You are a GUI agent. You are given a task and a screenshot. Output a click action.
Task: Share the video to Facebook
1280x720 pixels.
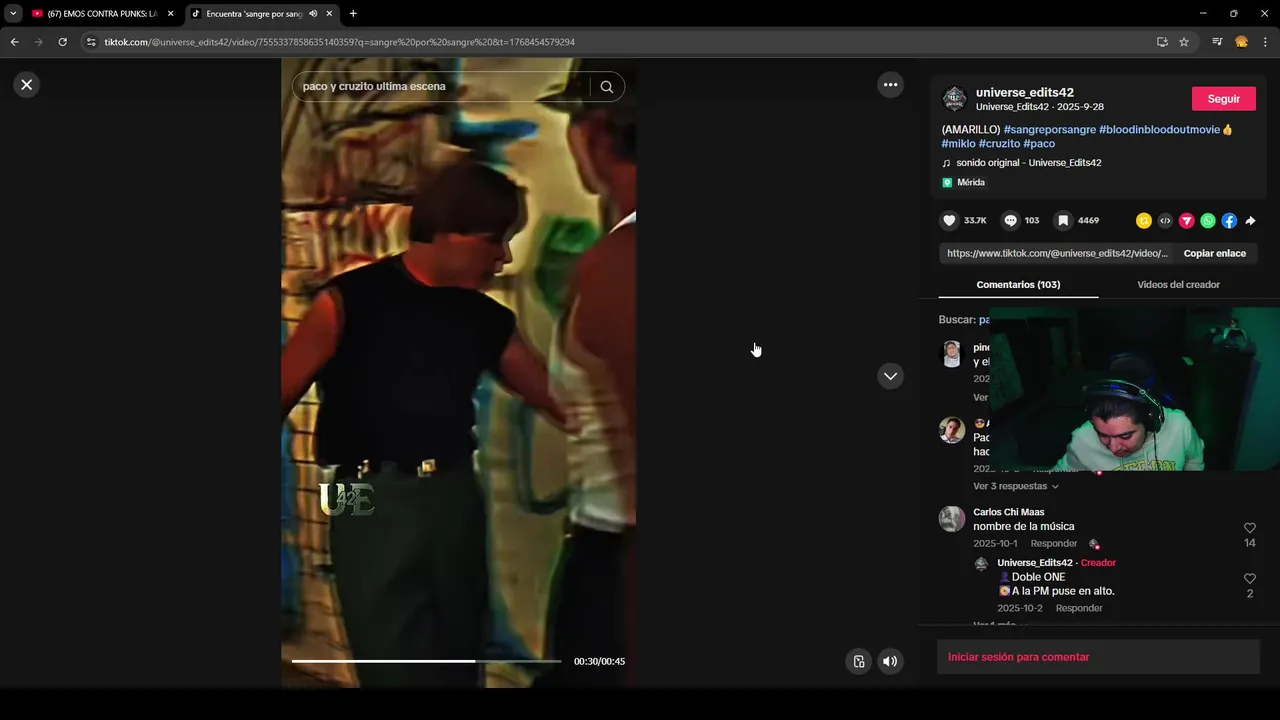pos(1229,221)
